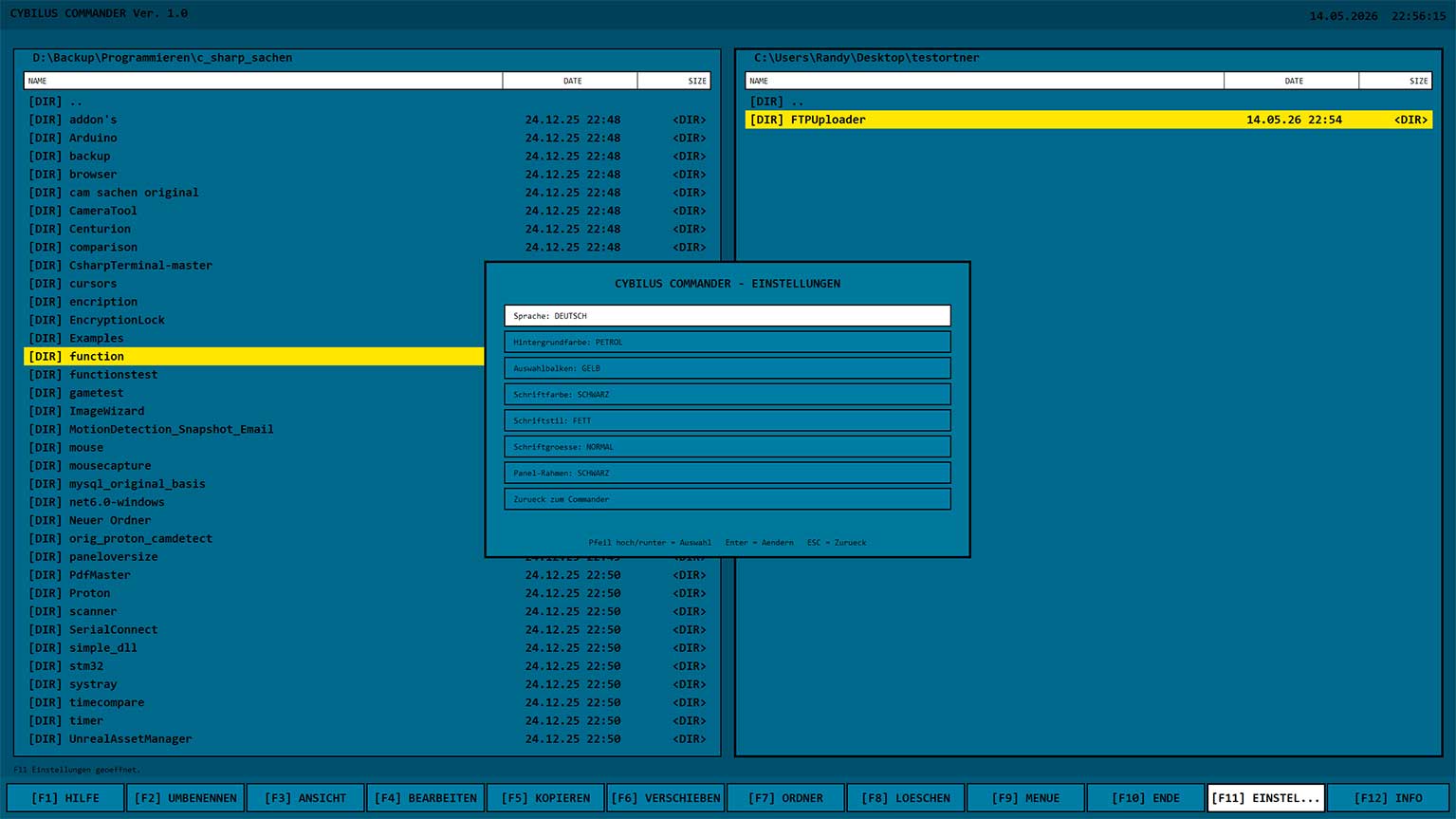The height and width of the screenshot is (819, 1456).
Task: Select the stm32 folder
Action: tap(367, 666)
